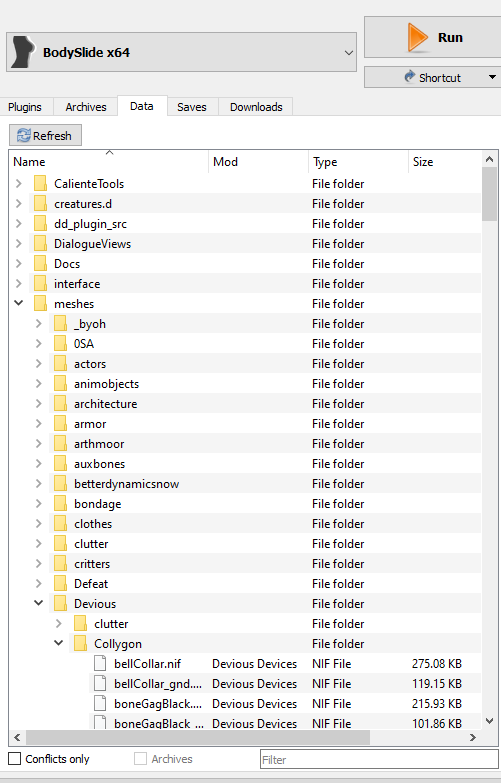Click the clothes folder icon

[60, 523]
